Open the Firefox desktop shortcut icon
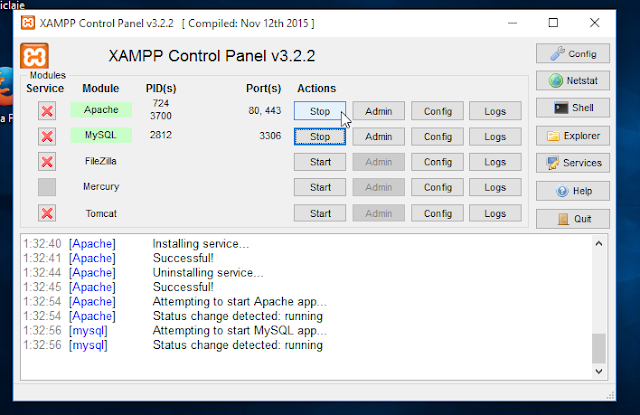This screenshot has height=415, width=640. click(6, 88)
